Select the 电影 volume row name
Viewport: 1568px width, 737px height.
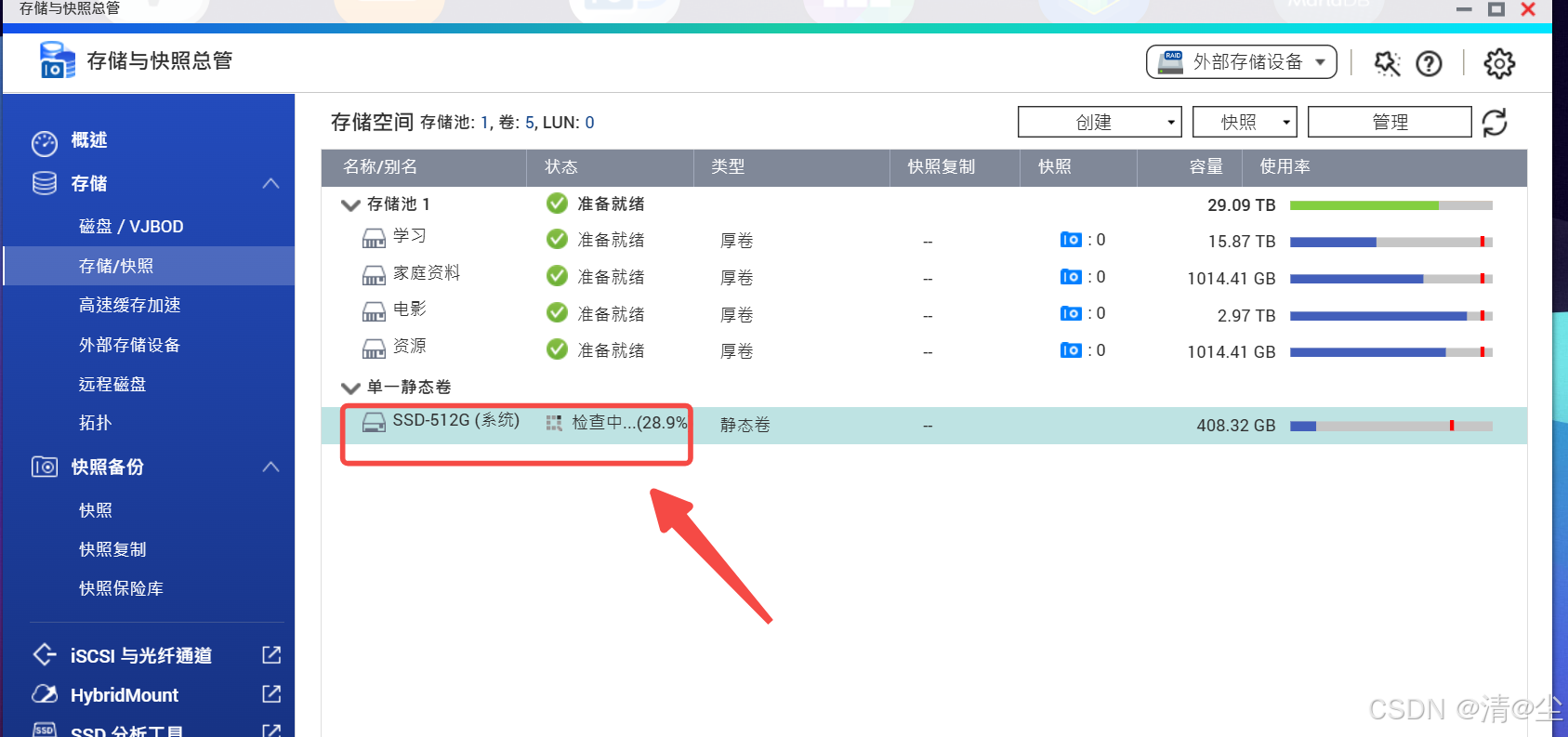[x=410, y=309]
